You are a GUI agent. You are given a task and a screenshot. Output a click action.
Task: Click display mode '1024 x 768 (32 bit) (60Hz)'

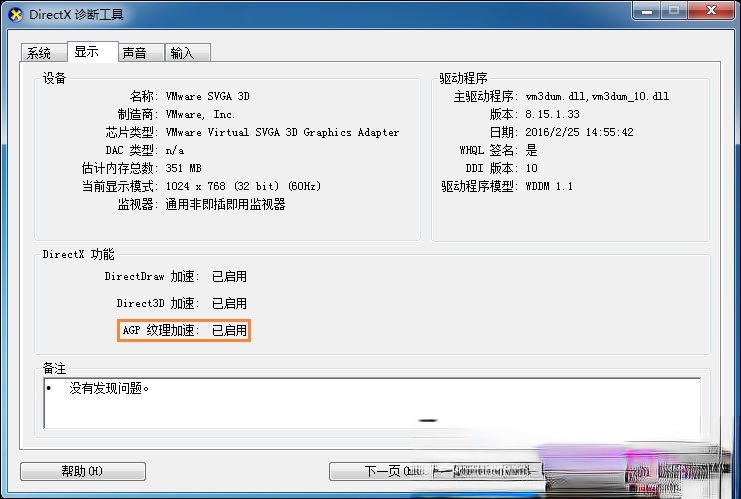pyautogui.click(x=243, y=186)
